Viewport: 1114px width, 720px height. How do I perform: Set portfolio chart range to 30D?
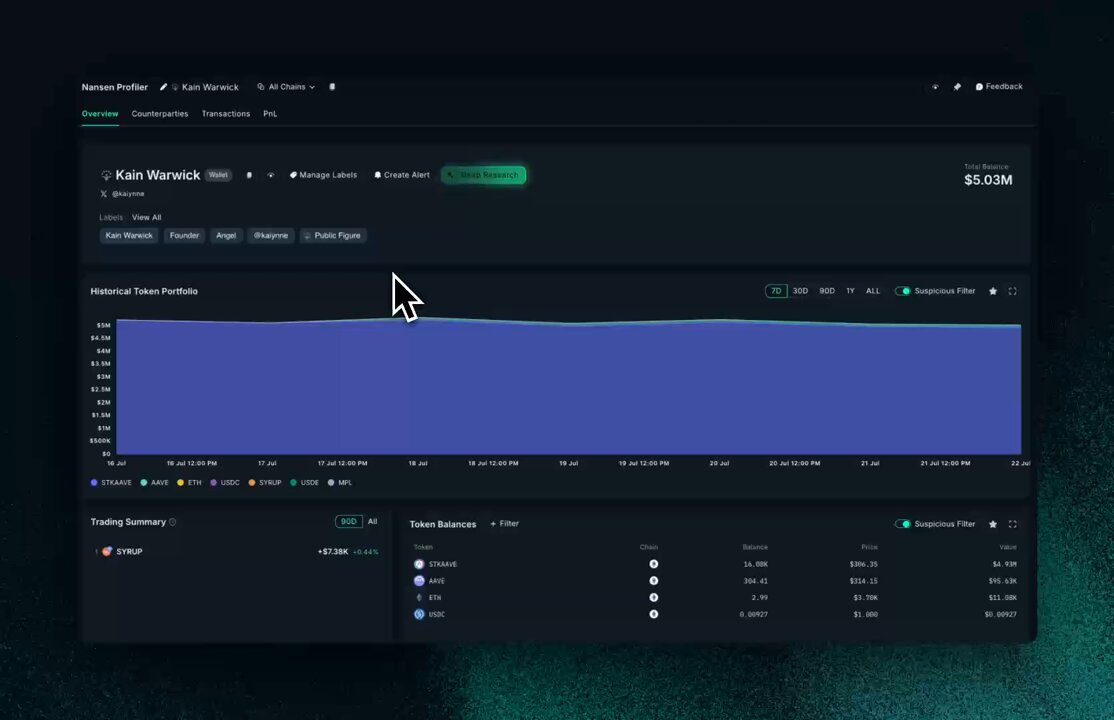(x=800, y=291)
